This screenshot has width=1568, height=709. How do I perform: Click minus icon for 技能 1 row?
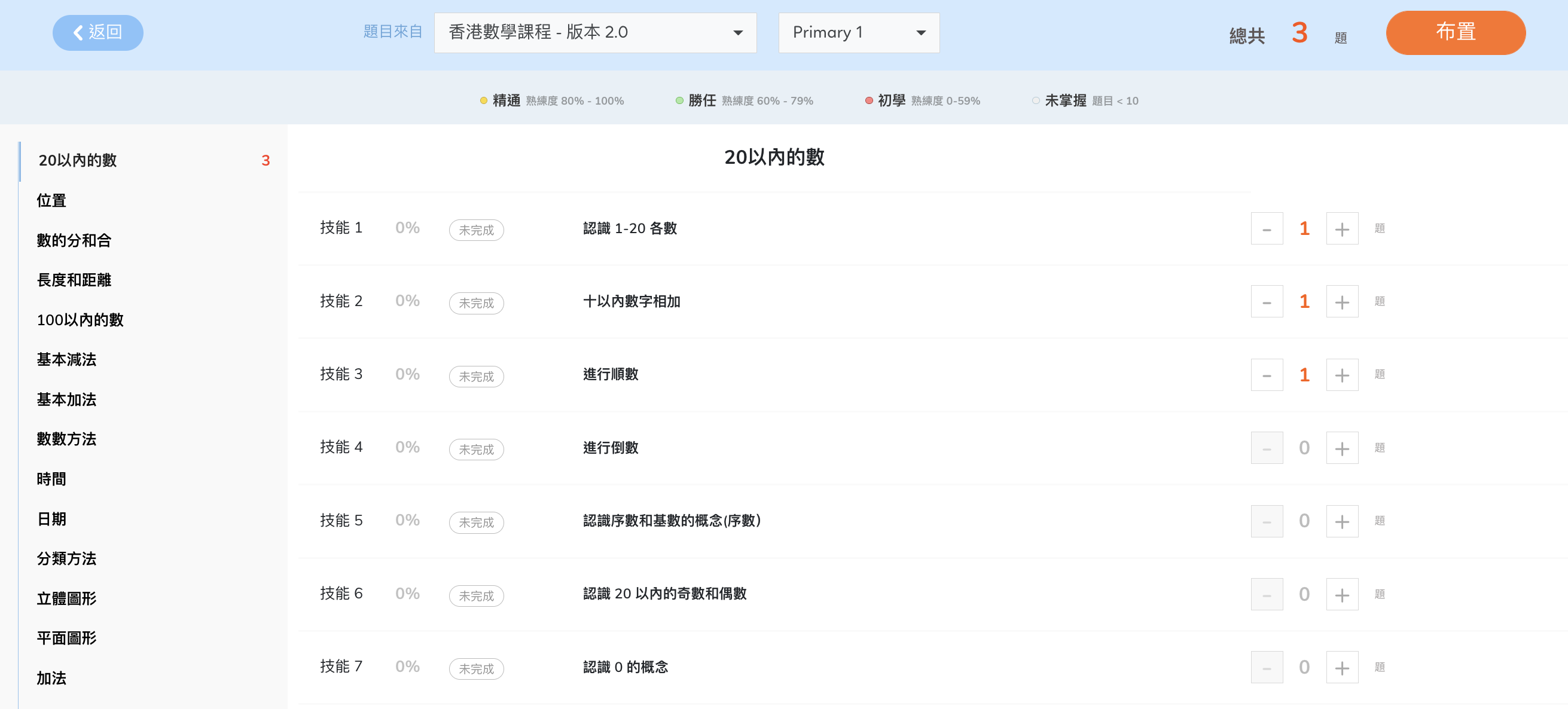click(1266, 229)
